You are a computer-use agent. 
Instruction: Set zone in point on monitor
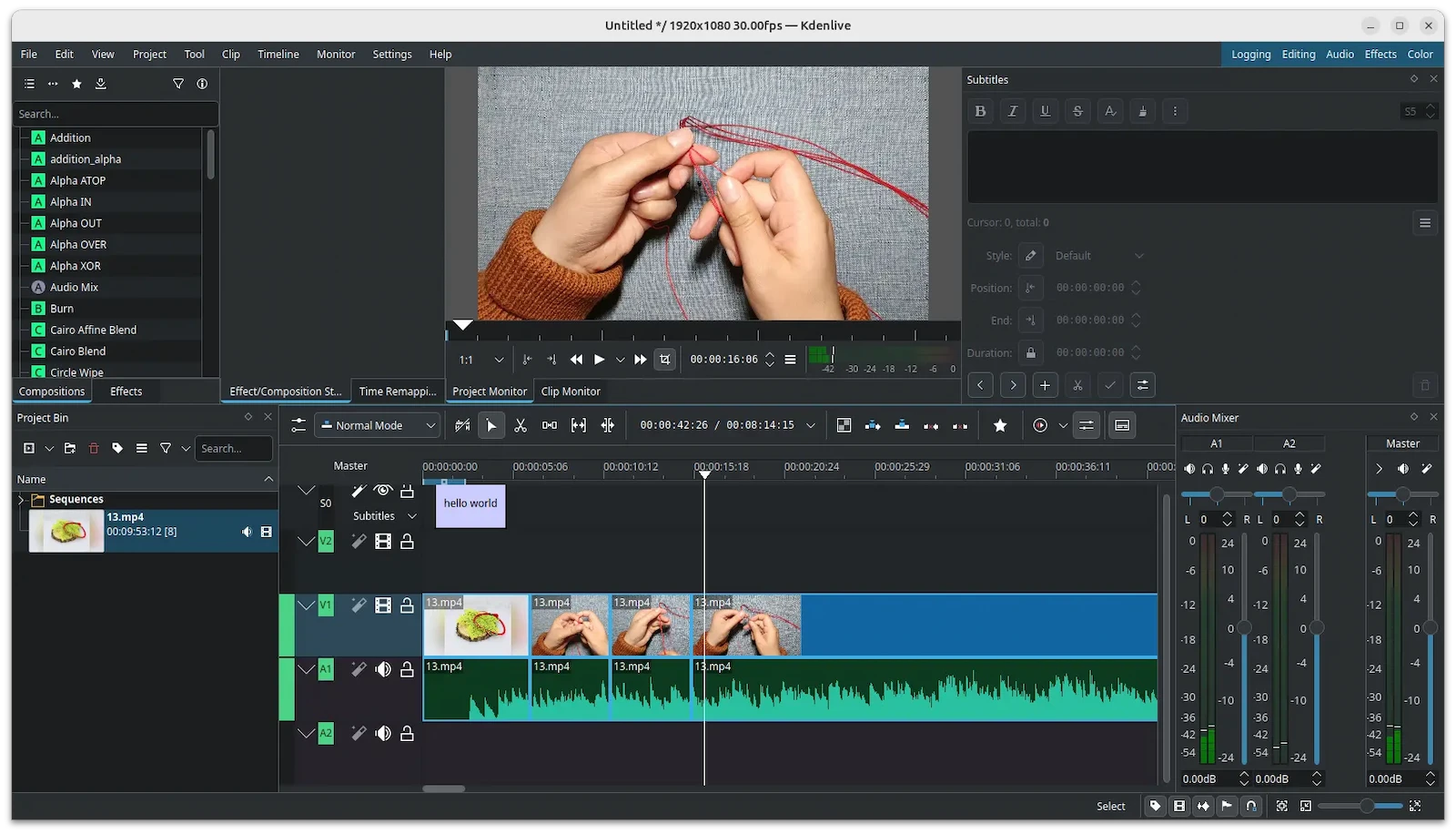527,360
